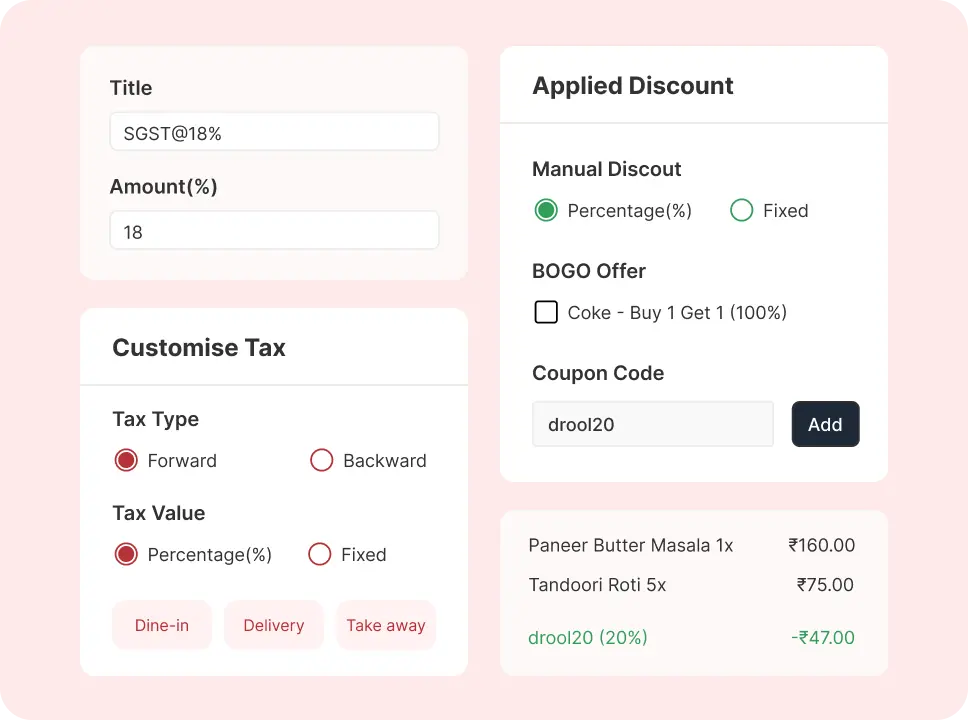The image size is (968, 720).
Task: Click the Customise Tax section header
Action: click(x=198, y=347)
